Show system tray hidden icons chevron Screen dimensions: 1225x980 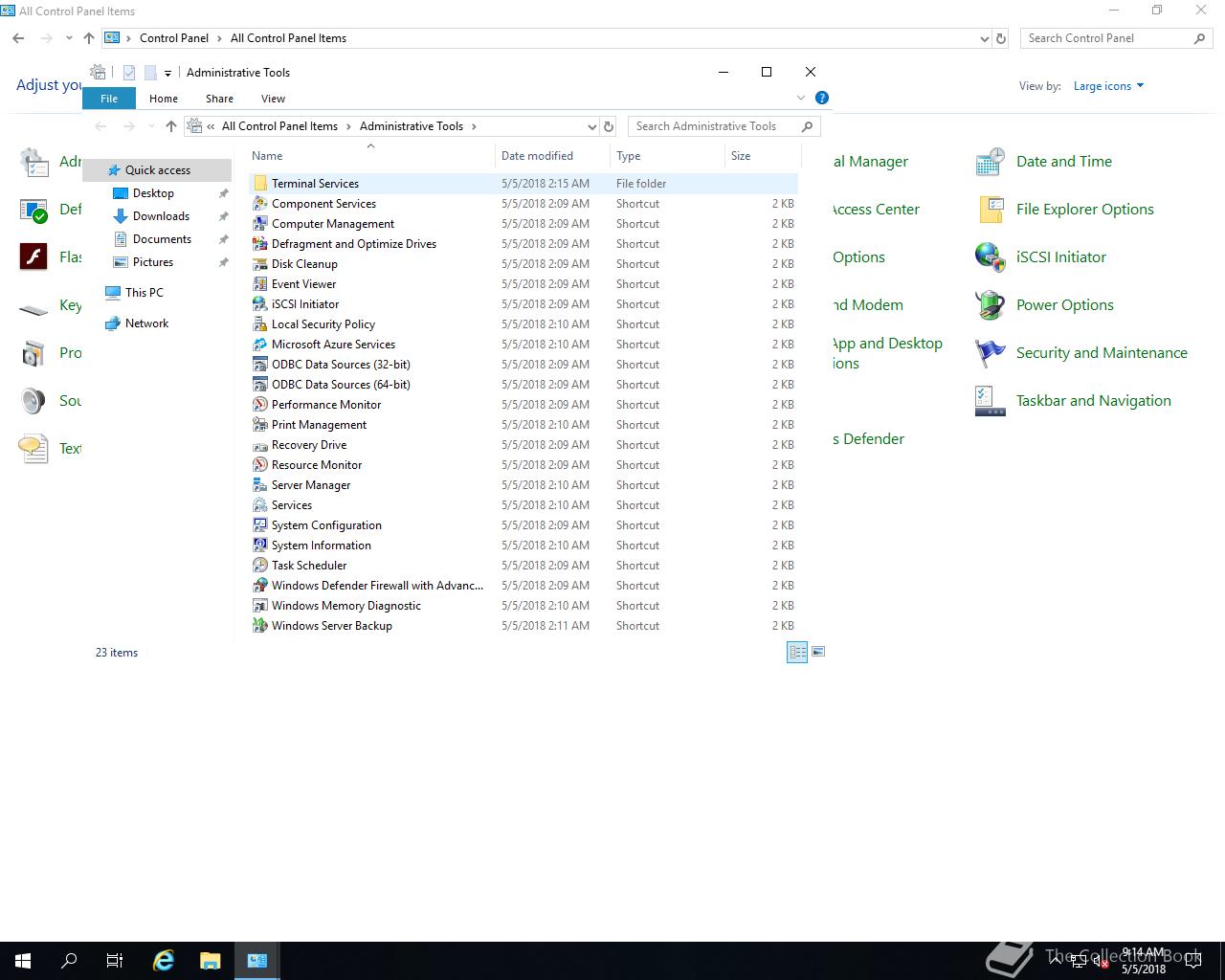[x=1055, y=961]
